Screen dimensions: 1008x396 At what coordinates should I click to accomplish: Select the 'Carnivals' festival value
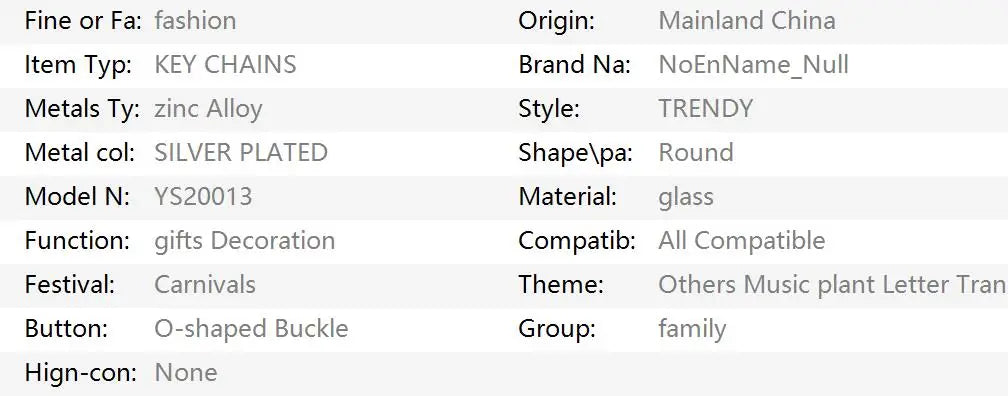205,285
